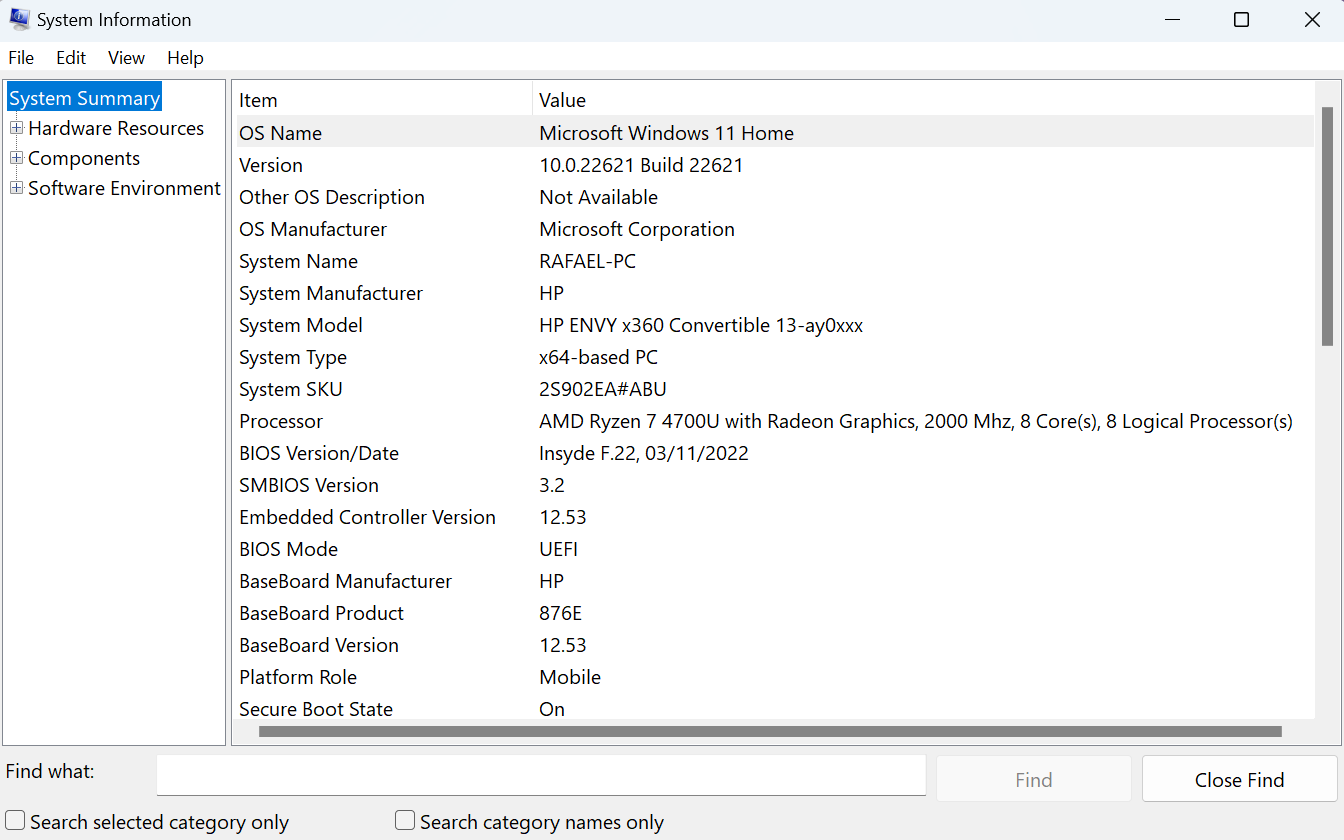
Task: Click the System Information app icon in title bar
Action: click(x=18, y=18)
